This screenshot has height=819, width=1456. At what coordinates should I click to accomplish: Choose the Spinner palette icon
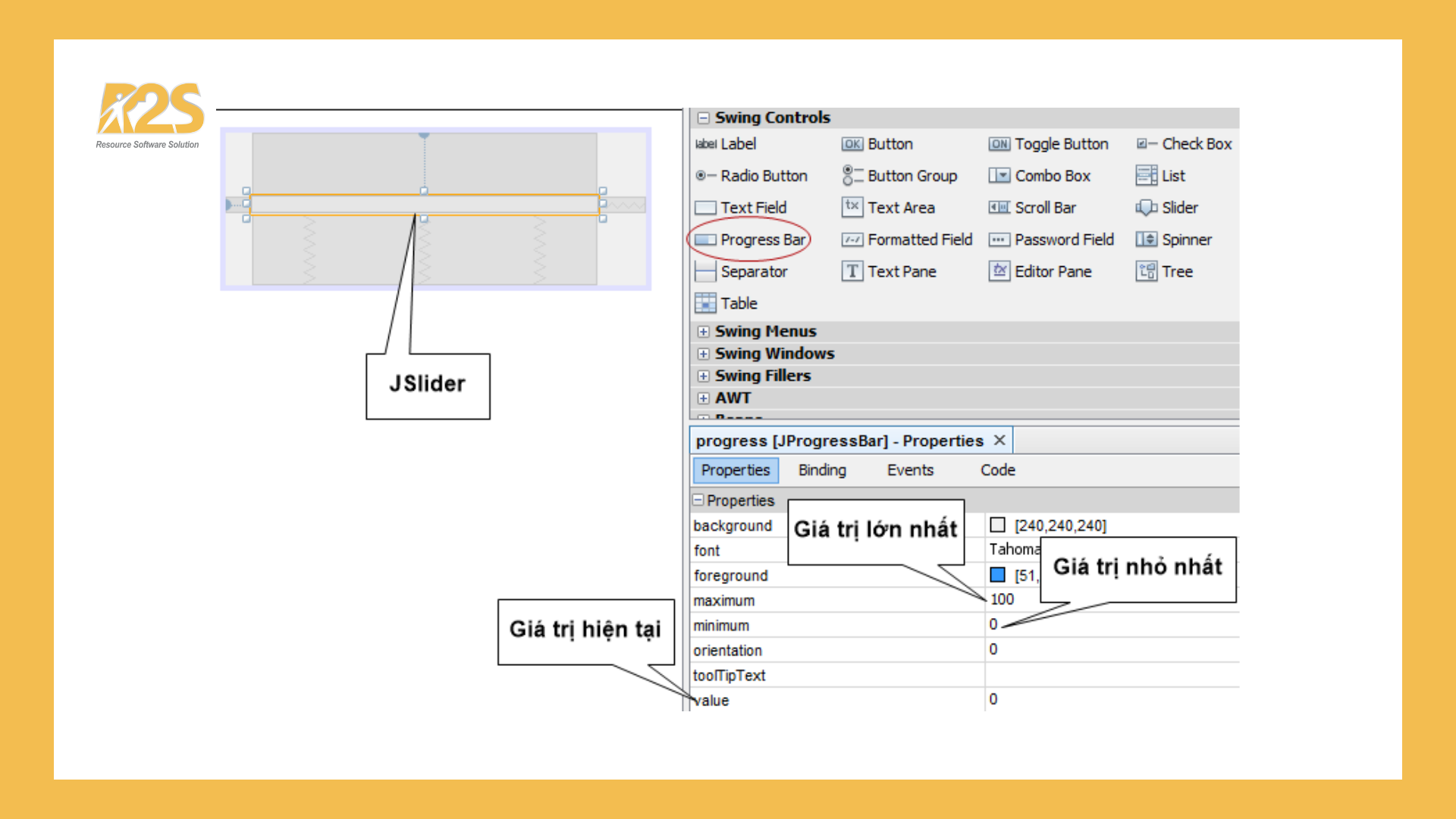tap(1146, 240)
